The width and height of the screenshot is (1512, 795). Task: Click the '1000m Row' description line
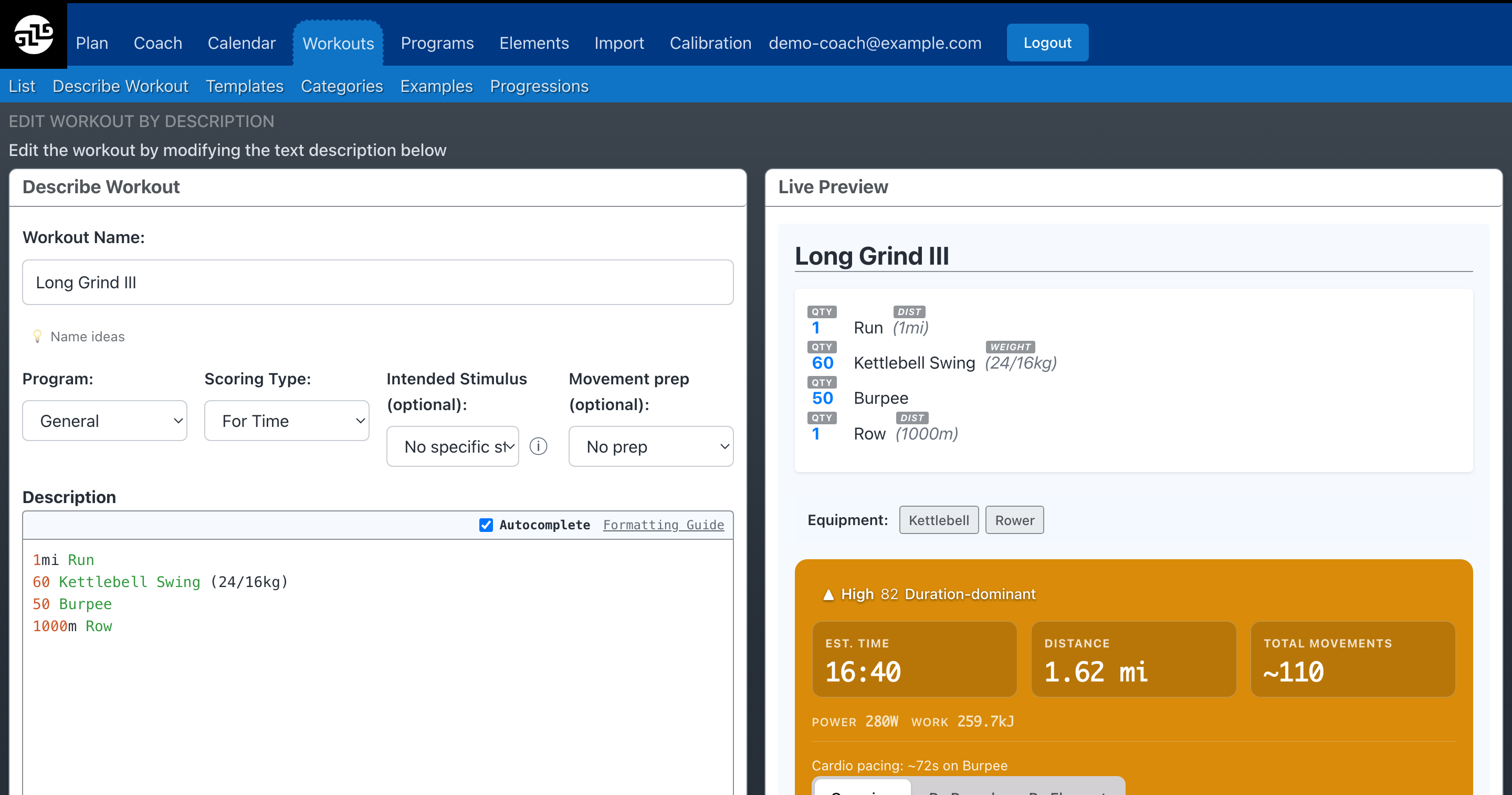coord(72,626)
